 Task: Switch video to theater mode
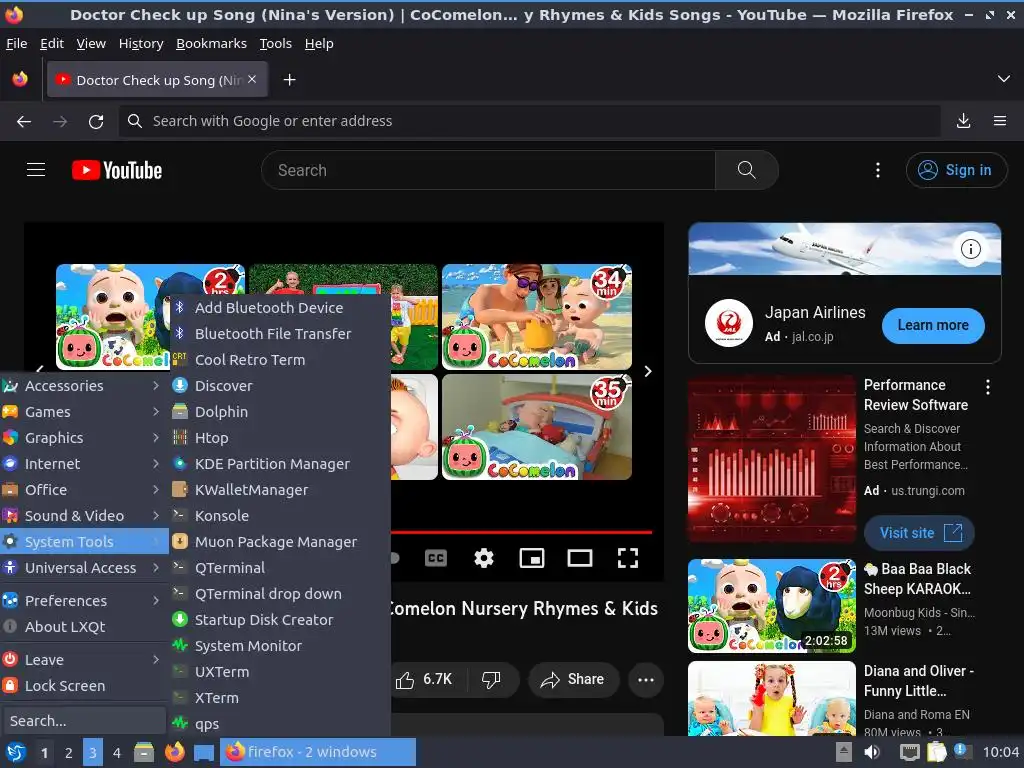coord(580,558)
